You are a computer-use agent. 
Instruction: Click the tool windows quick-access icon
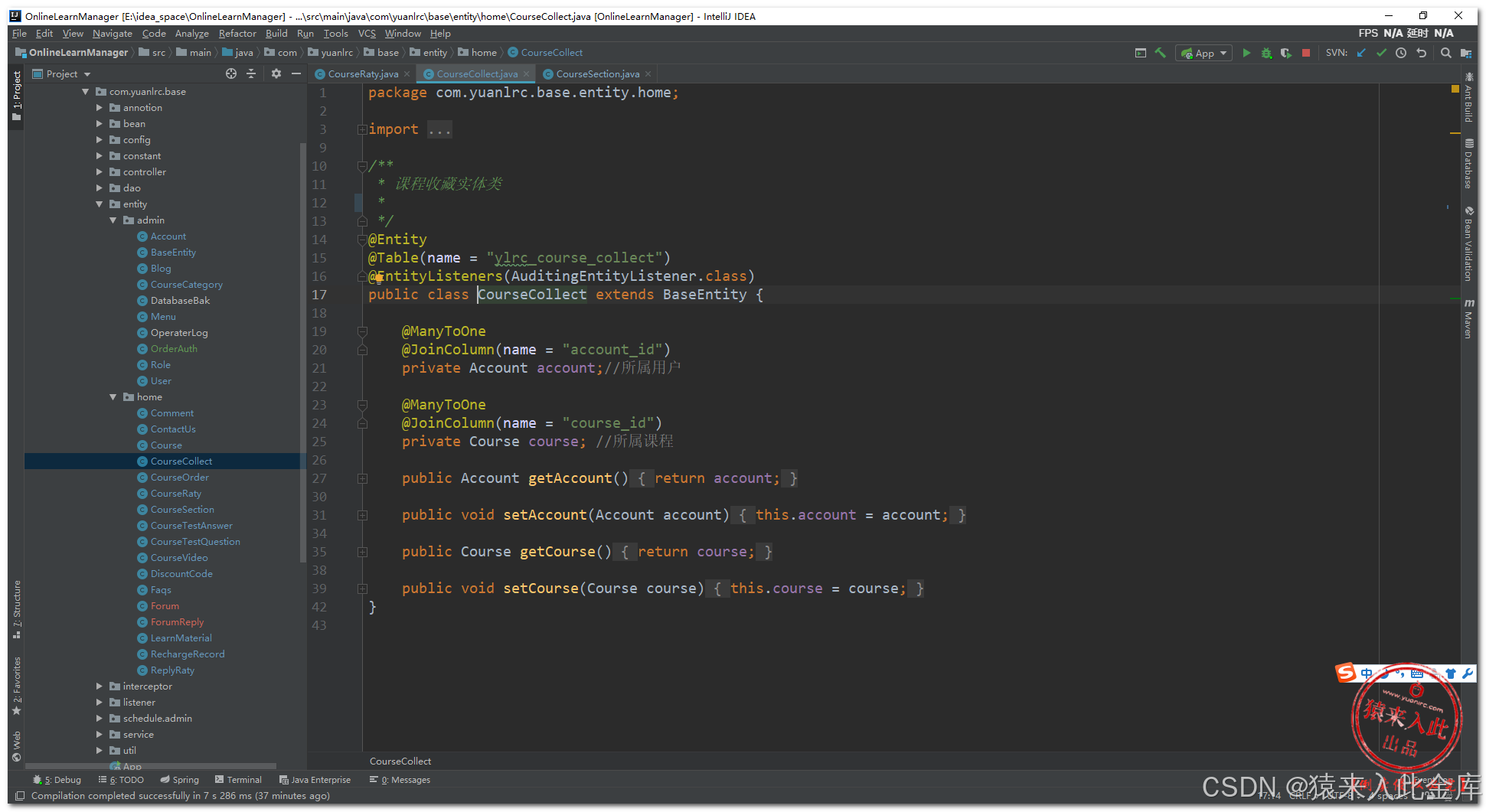pos(20,796)
